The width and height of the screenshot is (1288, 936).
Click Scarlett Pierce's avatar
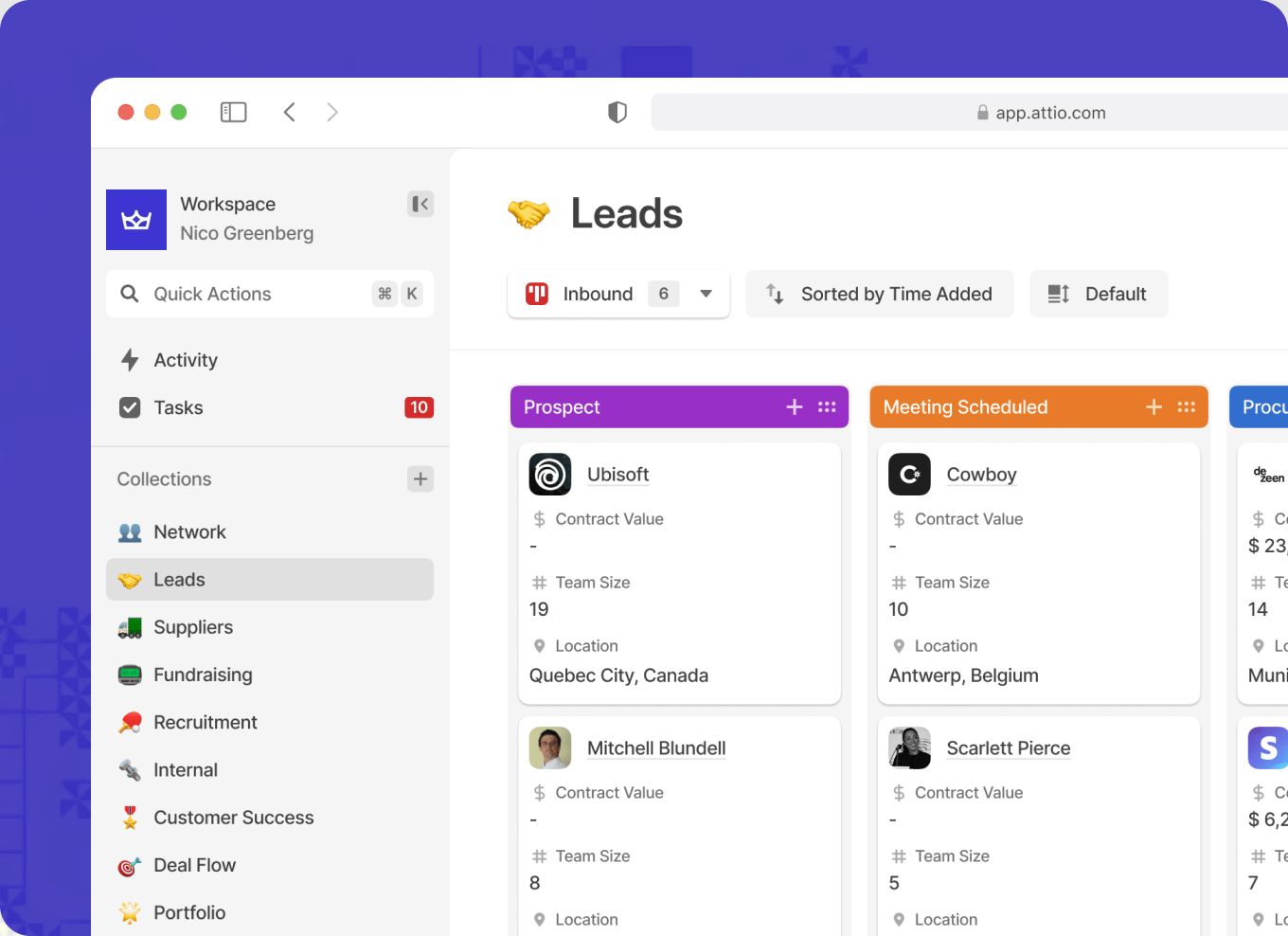(x=909, y=748)
